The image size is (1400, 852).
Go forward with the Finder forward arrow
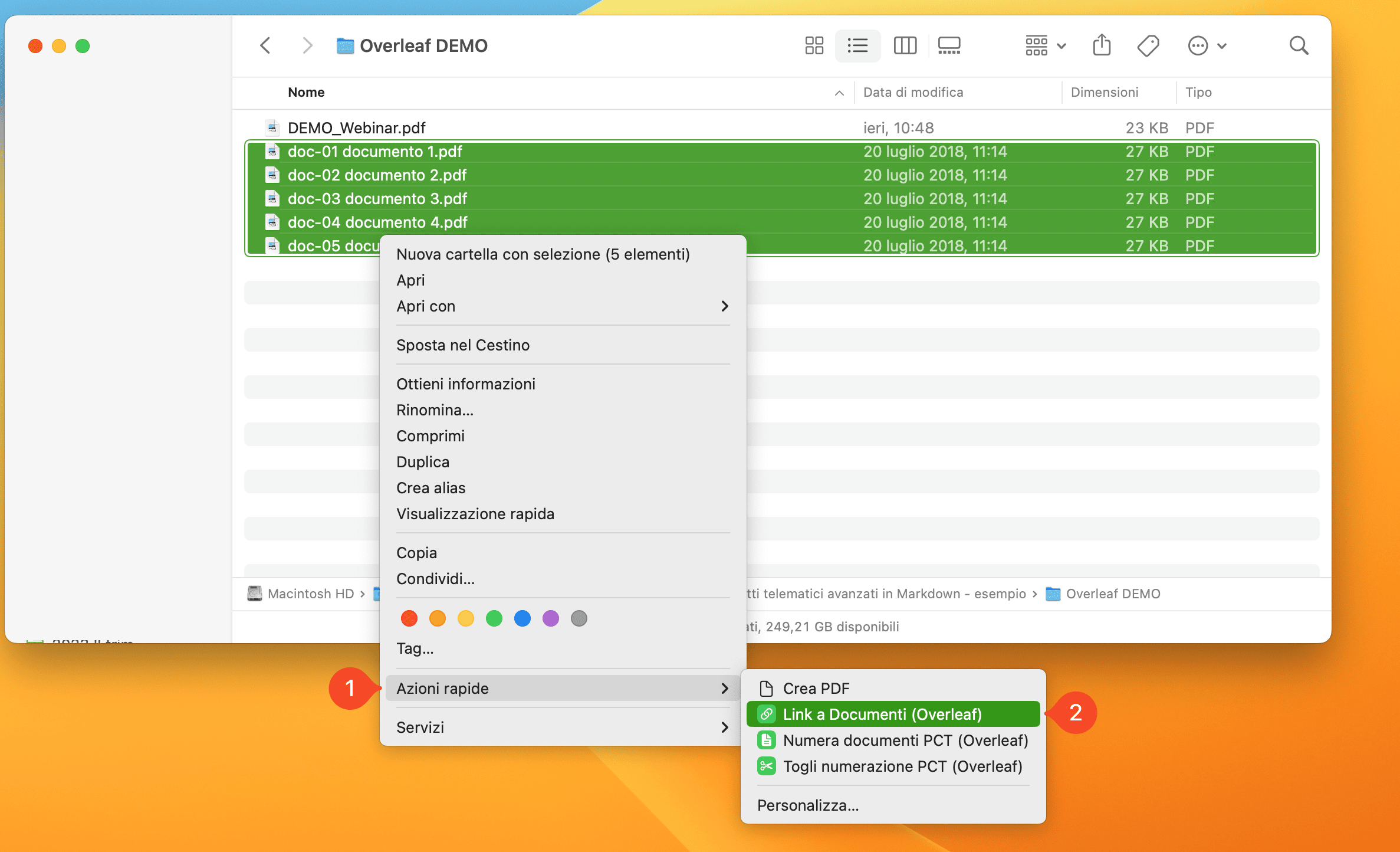307,45
